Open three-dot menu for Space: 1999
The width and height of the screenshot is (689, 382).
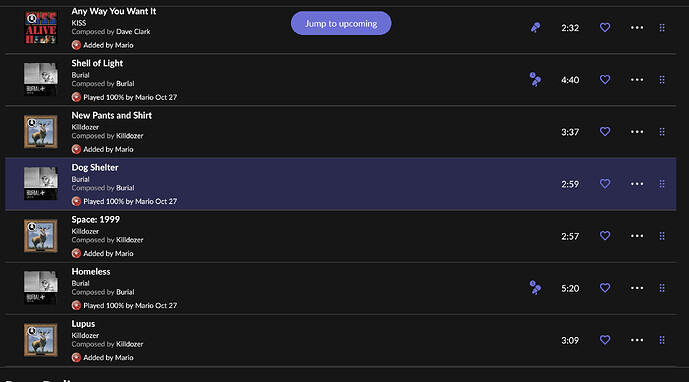pyautogui.click(x=637, y=236)
